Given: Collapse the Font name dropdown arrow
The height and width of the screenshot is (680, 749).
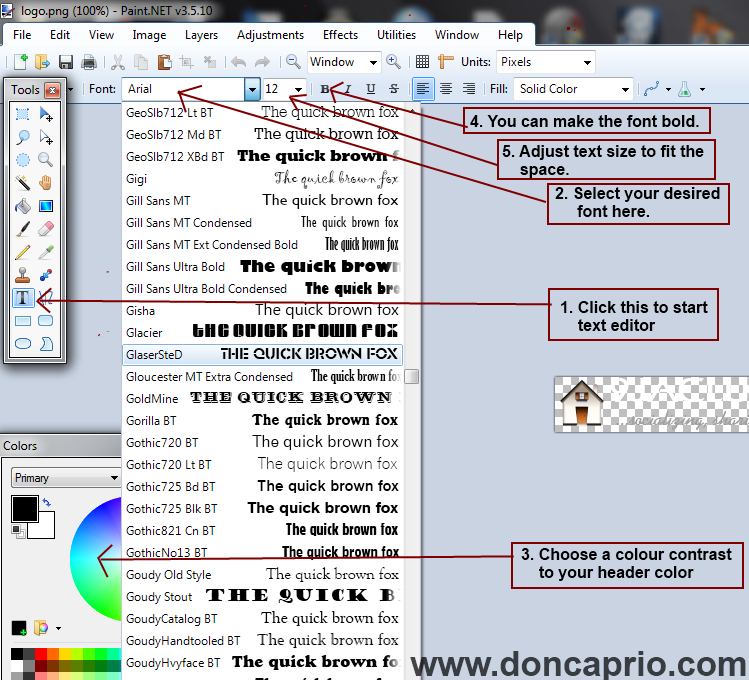Looking at the screenshot, I should [252, 89].
